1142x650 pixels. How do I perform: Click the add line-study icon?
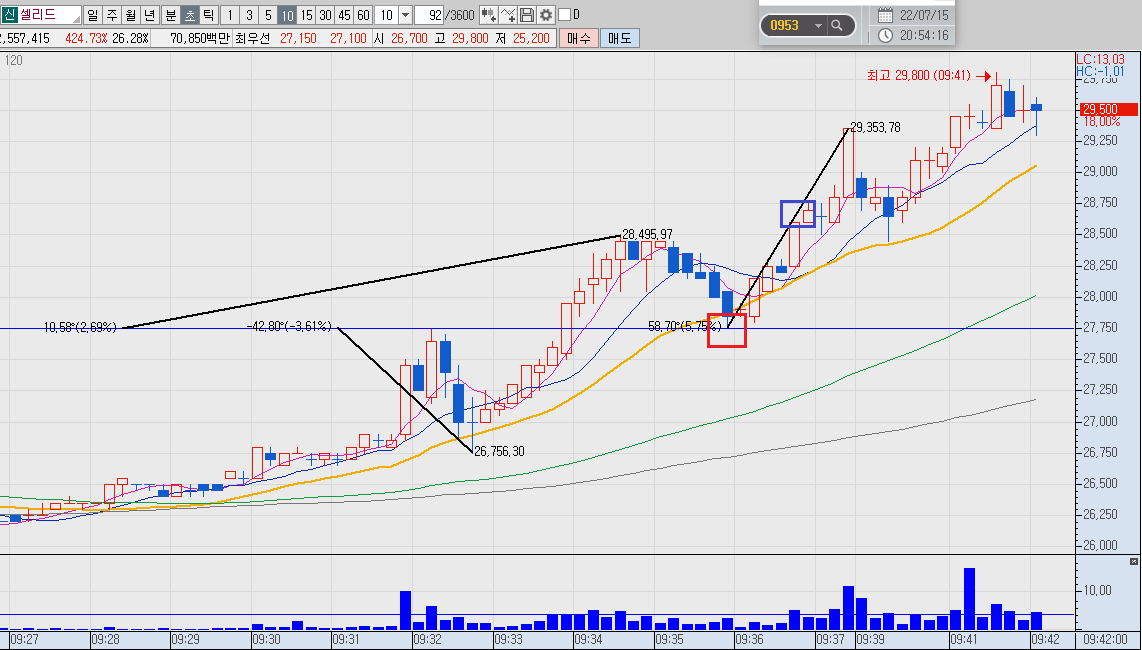coord(508,15)
